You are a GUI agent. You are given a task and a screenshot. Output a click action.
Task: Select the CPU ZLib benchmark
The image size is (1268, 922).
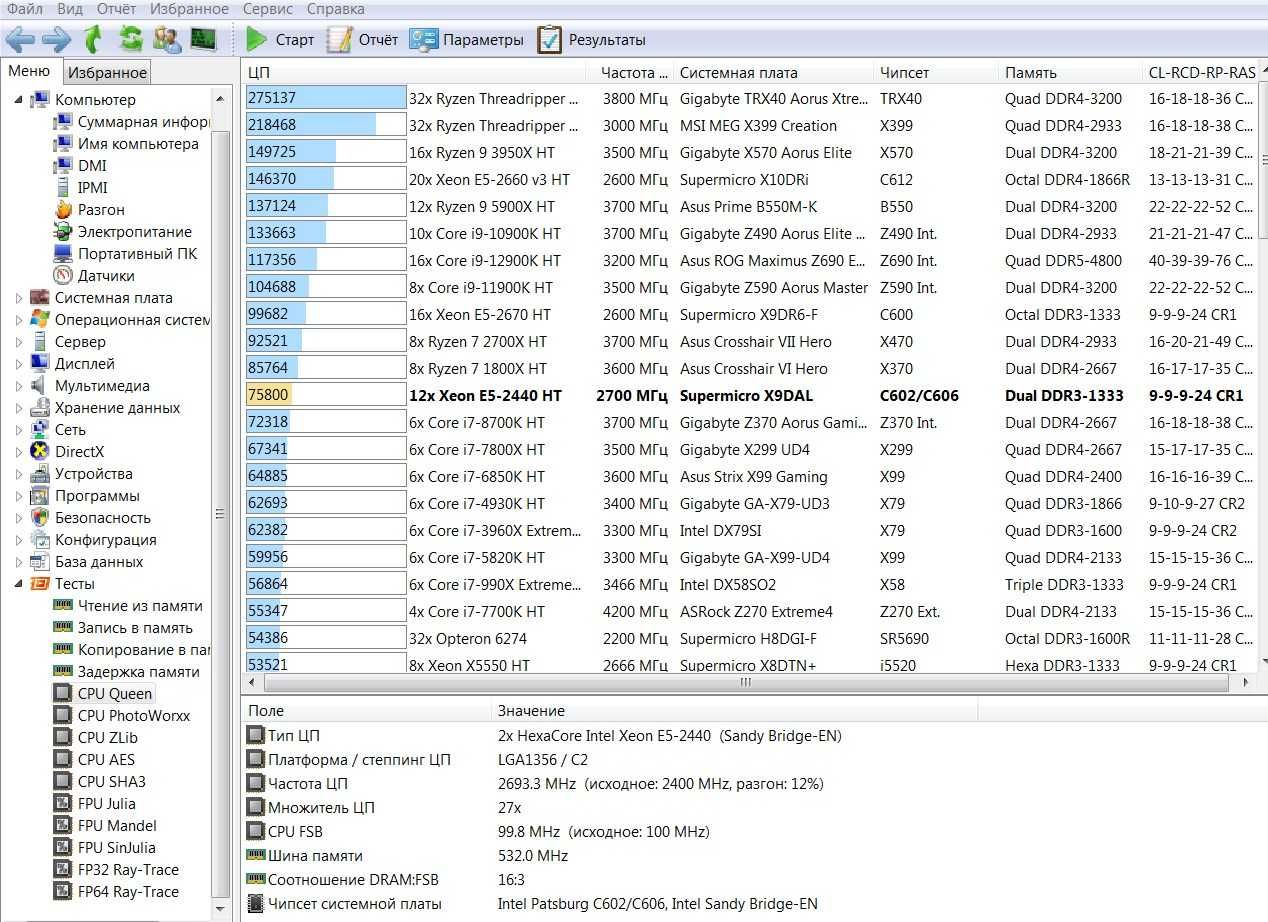click(95, 738)
